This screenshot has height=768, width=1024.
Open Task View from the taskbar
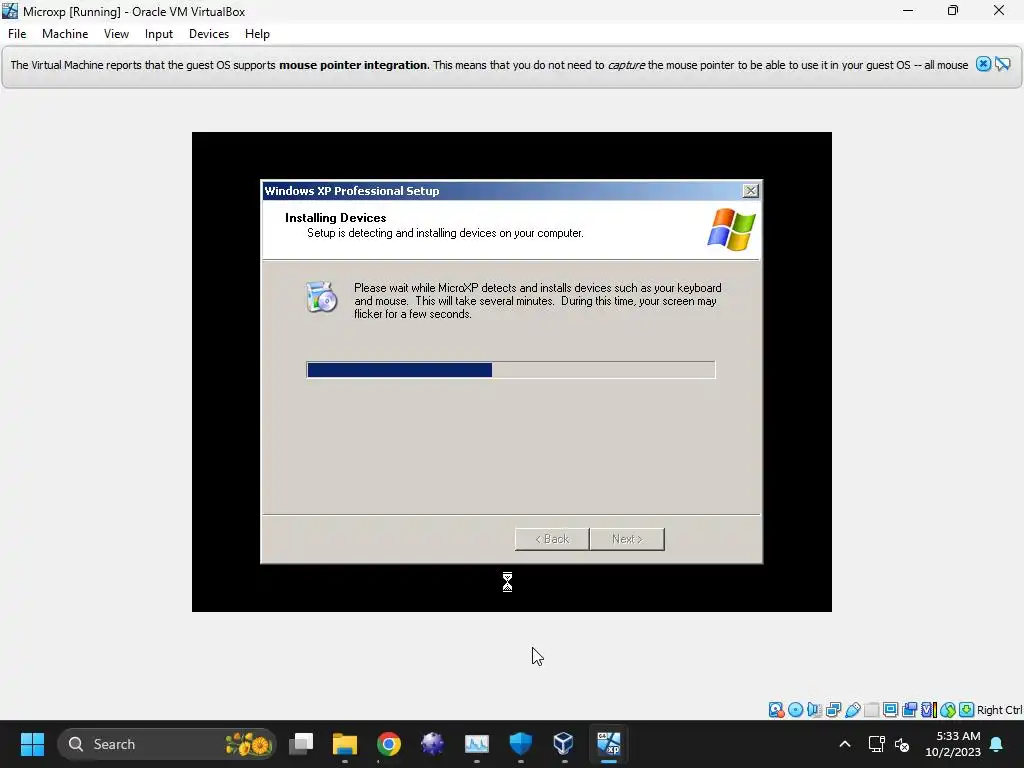(301, 744)
